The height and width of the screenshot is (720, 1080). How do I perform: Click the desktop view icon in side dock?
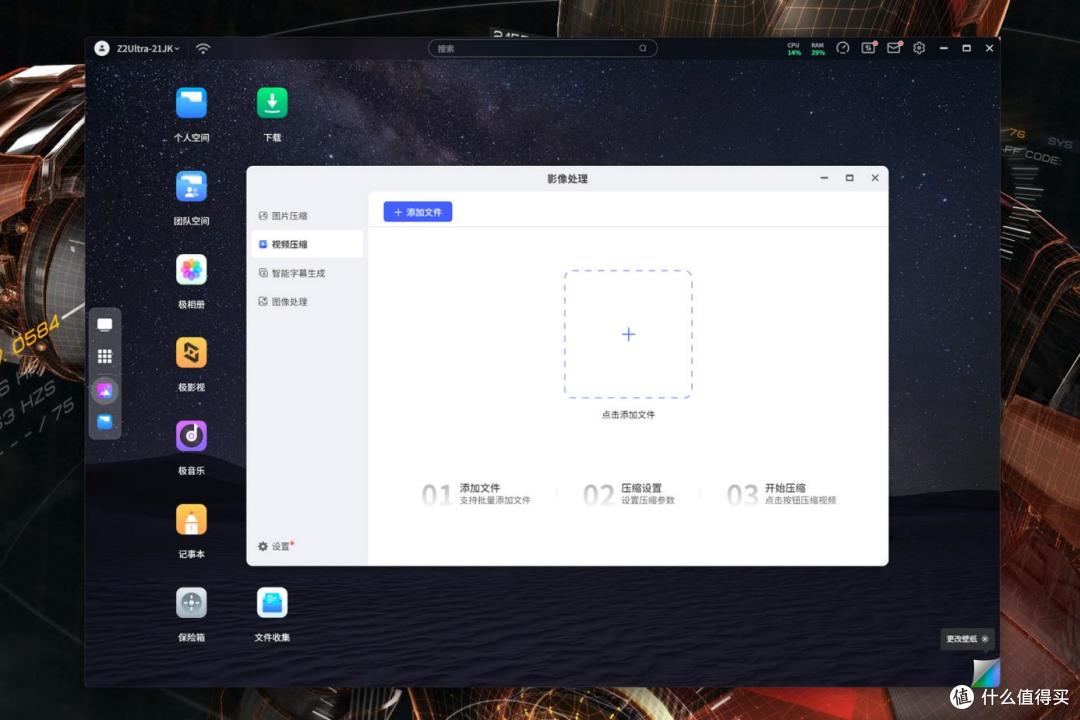click(x=105, y=325)
